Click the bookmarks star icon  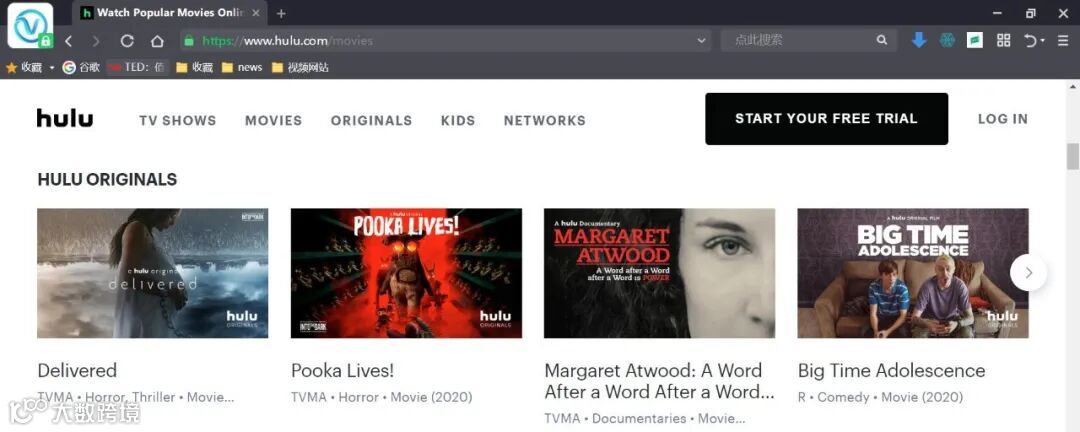tap(12, 68)
